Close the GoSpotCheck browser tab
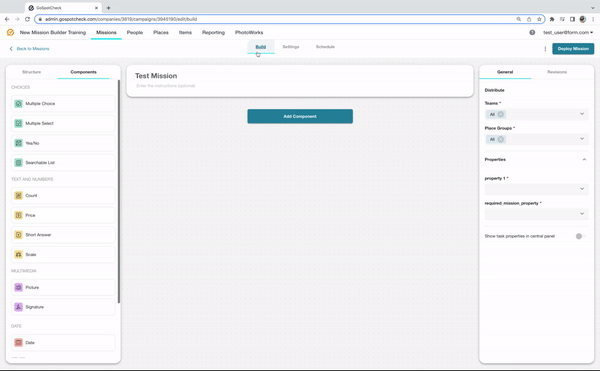Screen dimensions: 600x371 pos(96,8)
